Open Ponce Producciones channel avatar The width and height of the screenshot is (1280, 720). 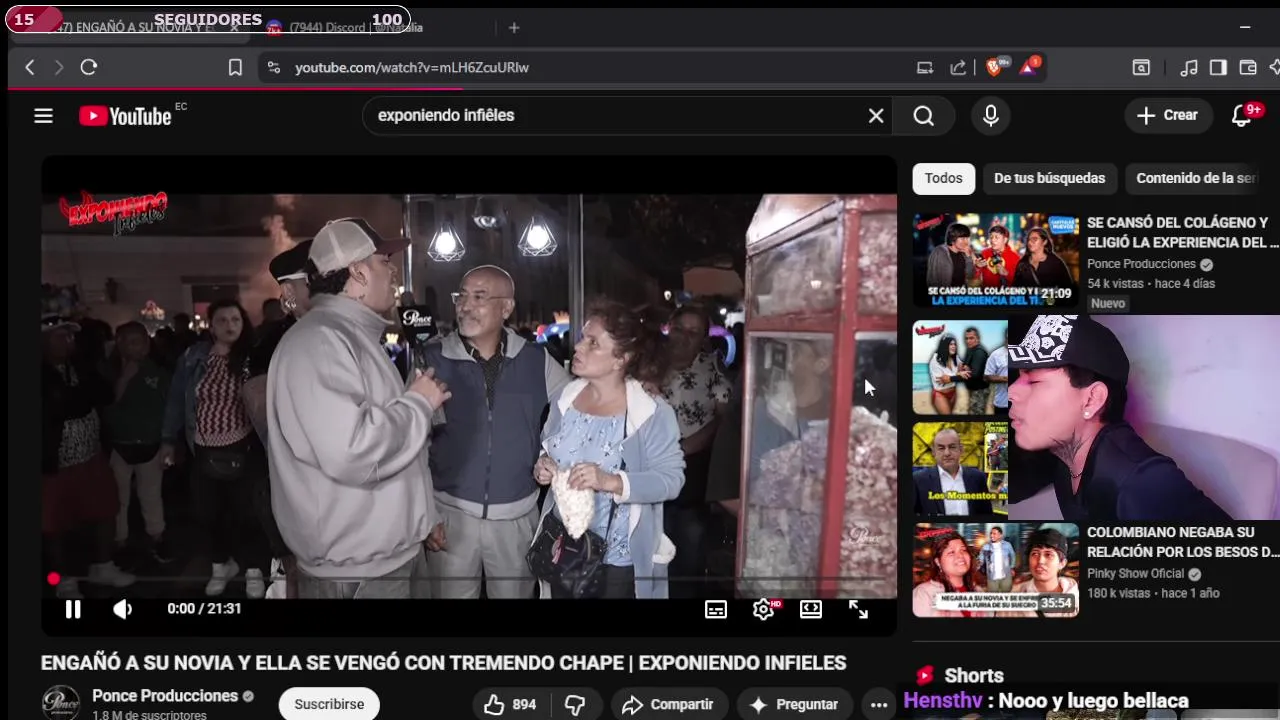[60, 703]
